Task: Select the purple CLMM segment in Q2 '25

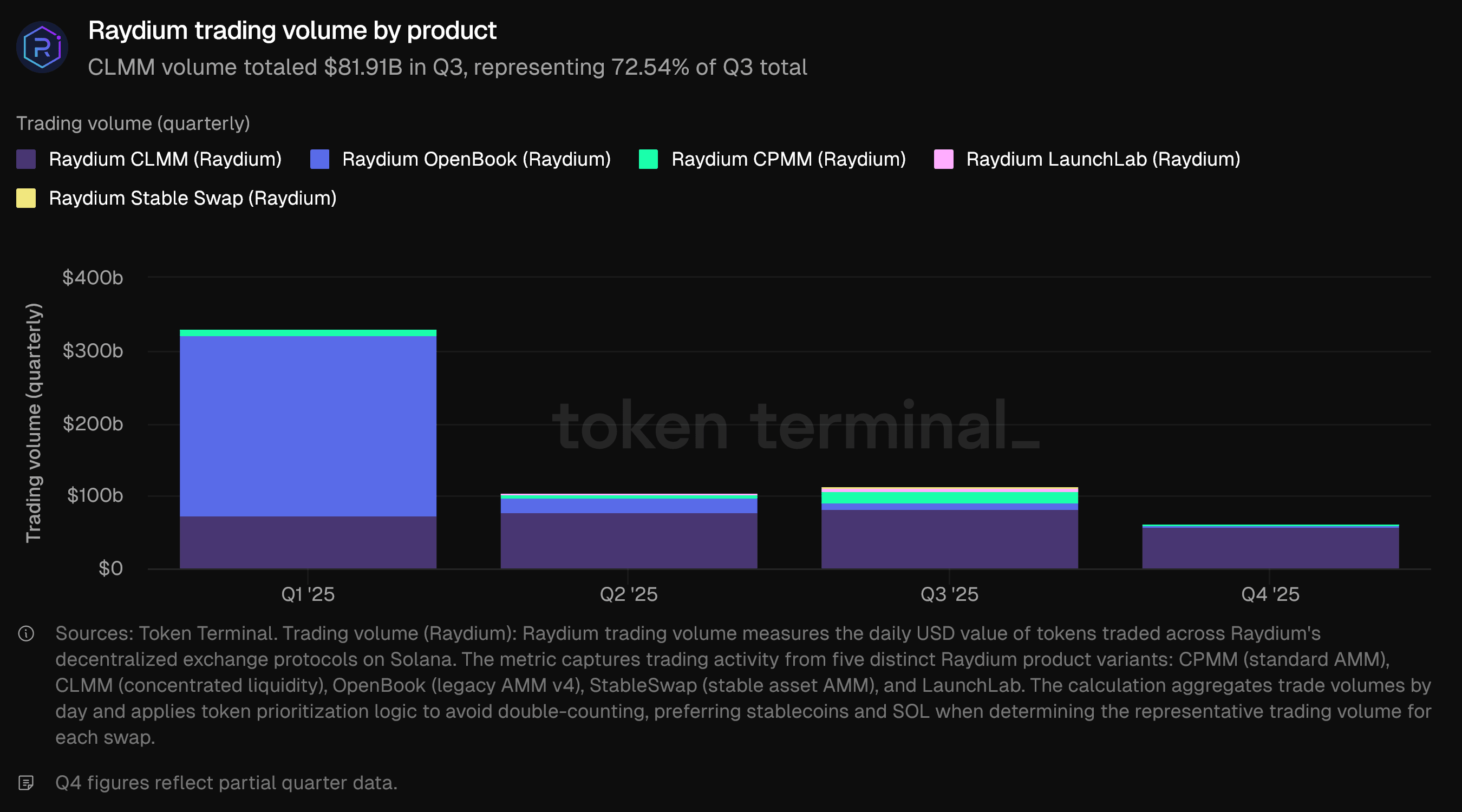Action: click(x=629, y=540)
